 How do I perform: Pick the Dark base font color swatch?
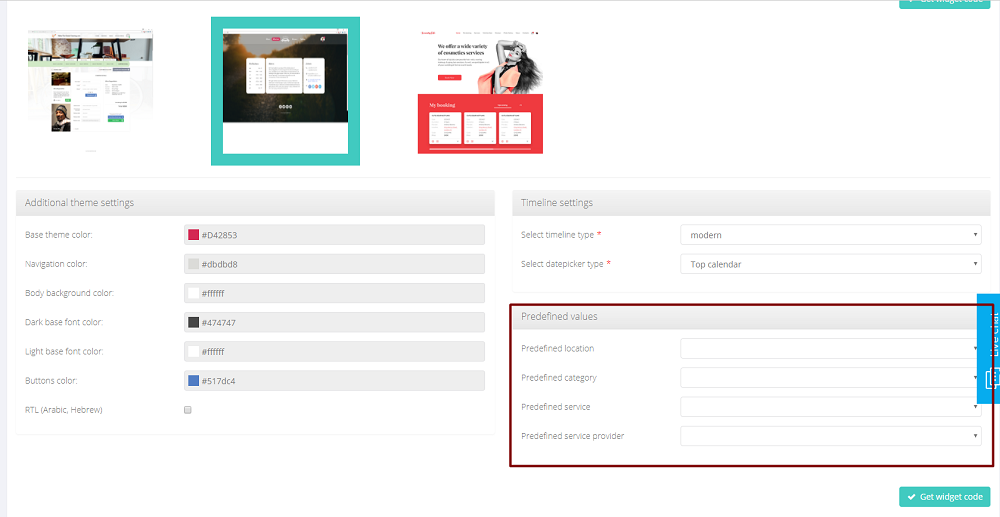(194, 322)
